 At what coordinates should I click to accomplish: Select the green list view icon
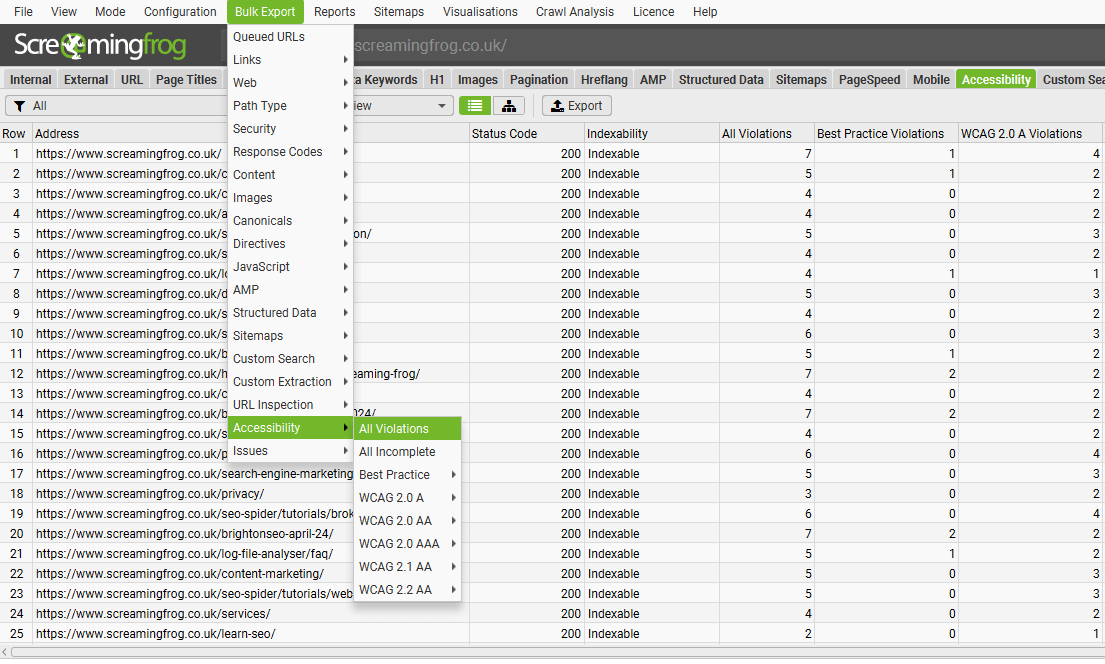474,105
